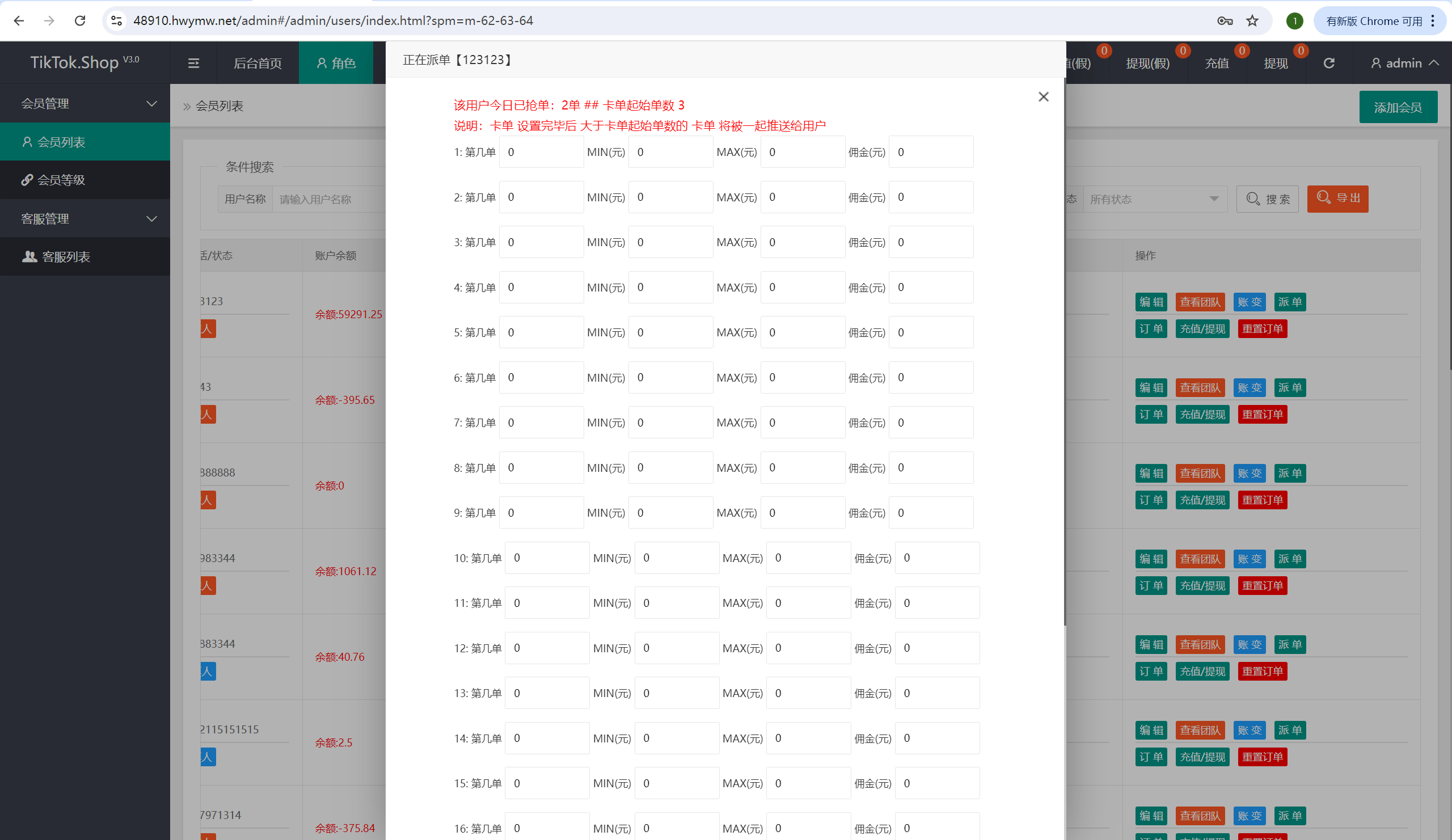Screen dimensions: 1452x840
Task: Click the Chrome profile avatar badge
Action: point(1295,20)
